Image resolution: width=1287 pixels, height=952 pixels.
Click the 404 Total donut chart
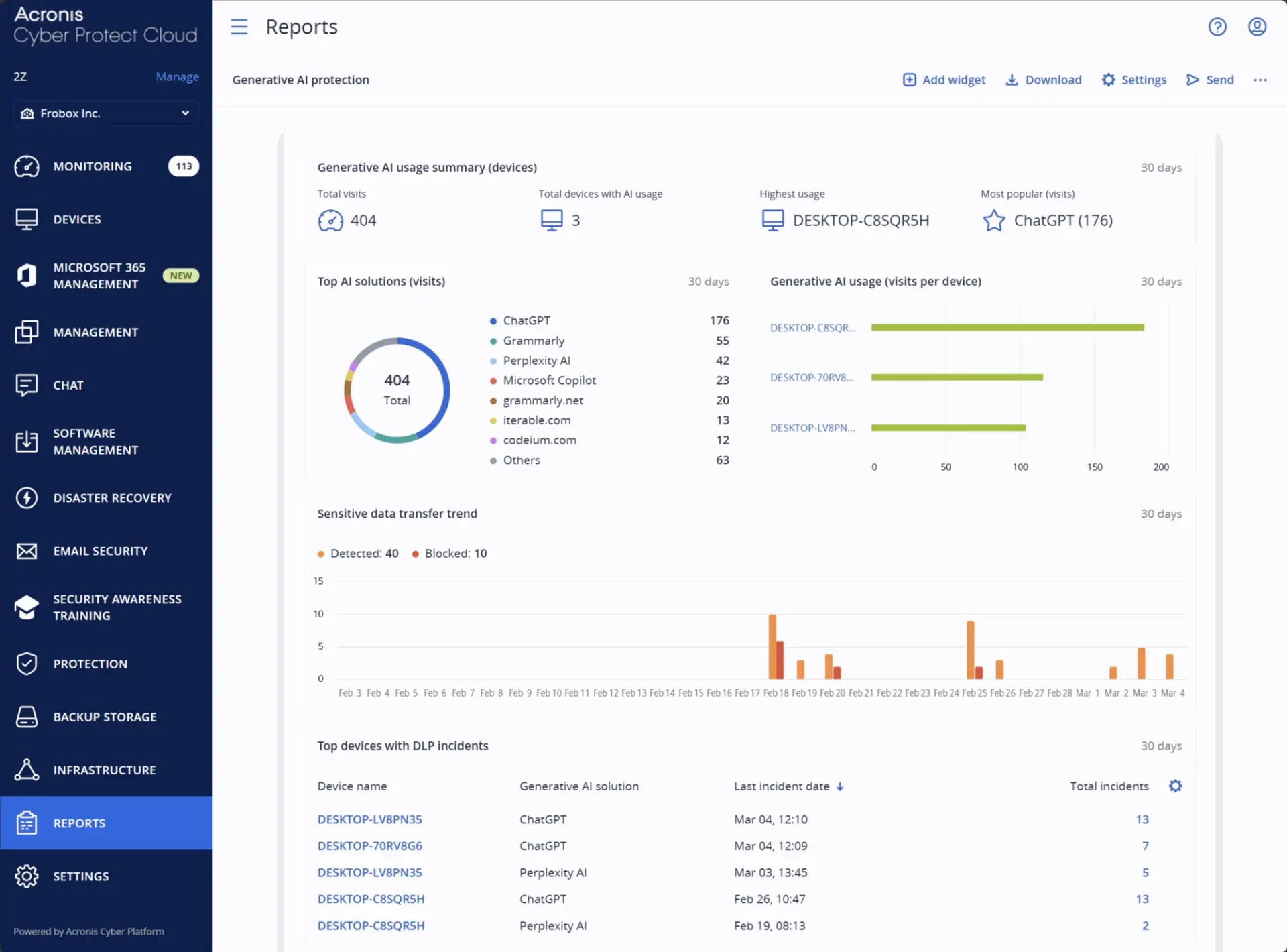[397, 390]
